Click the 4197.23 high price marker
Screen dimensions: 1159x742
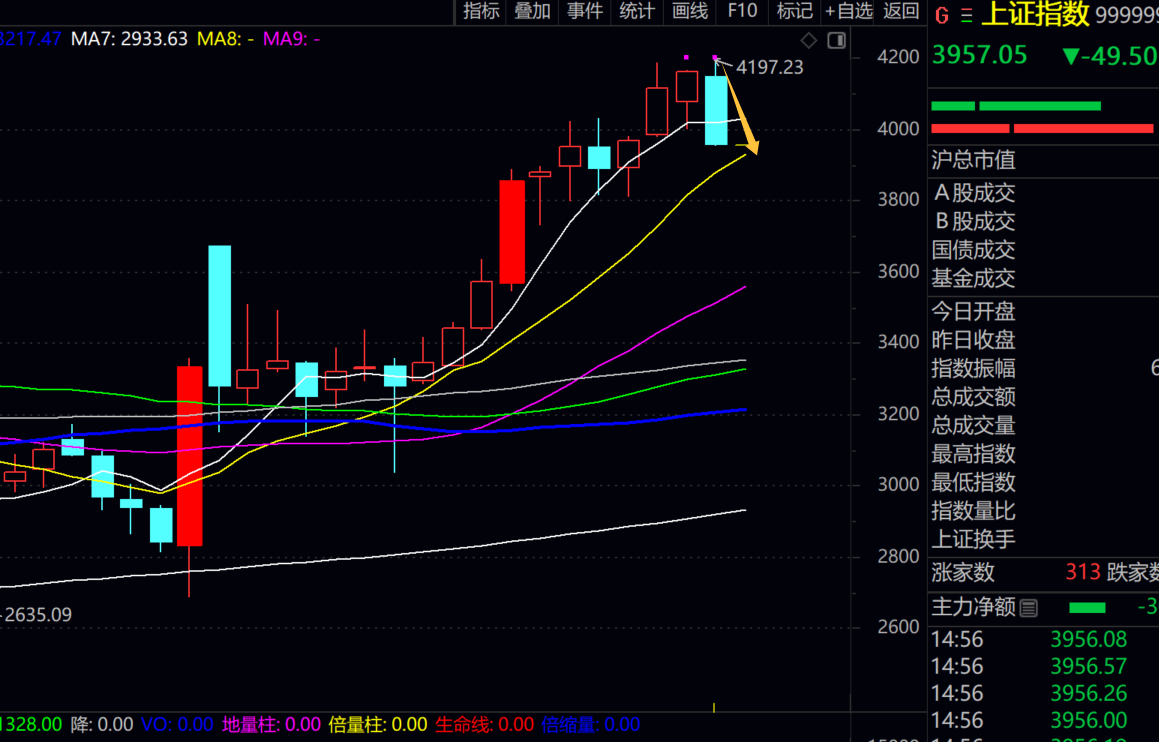click(x=769, y=68)
